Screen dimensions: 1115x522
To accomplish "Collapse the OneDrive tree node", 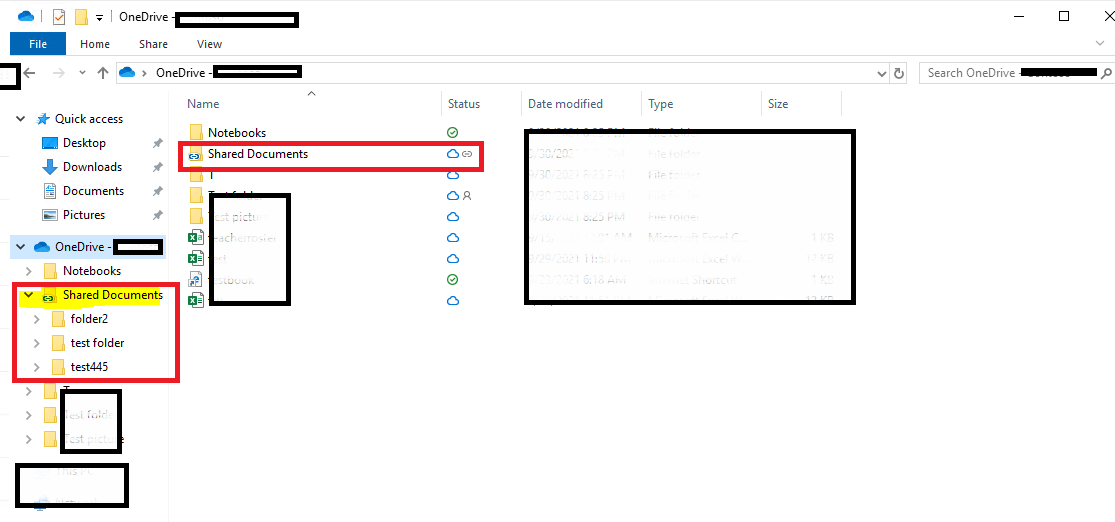I will [x=21, y=247].
